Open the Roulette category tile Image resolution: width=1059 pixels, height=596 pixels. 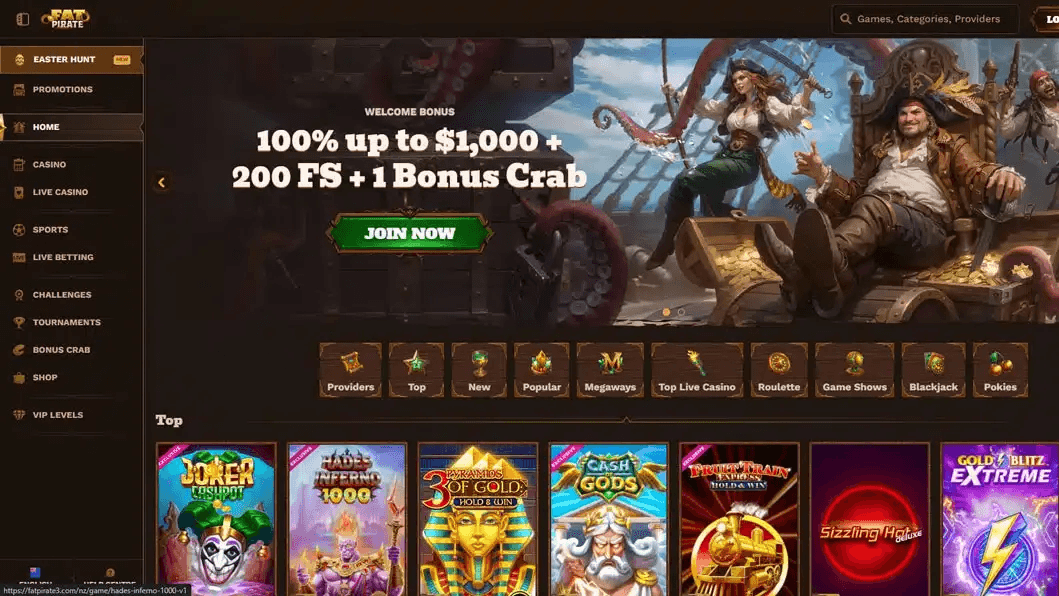pyautogui.click(x=779, y=370)
